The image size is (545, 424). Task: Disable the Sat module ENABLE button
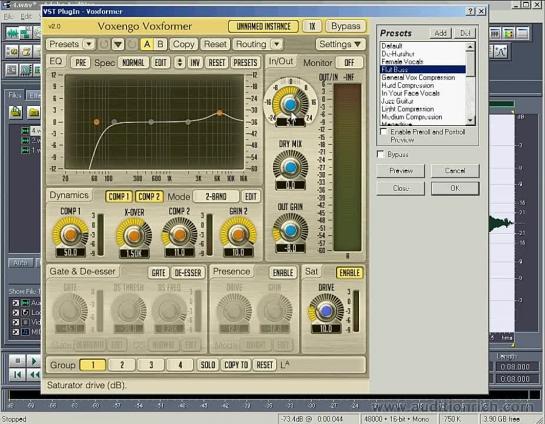coord(349,273)
